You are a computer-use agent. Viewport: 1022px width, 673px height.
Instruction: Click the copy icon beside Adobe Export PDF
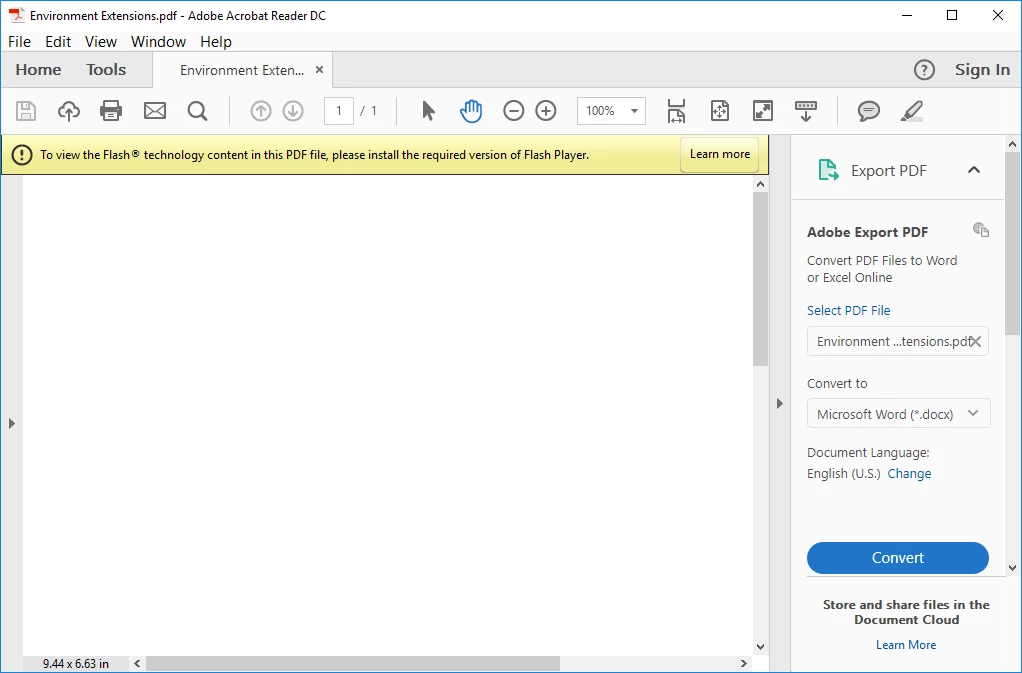pyautogui.click(x=981, y=229)
